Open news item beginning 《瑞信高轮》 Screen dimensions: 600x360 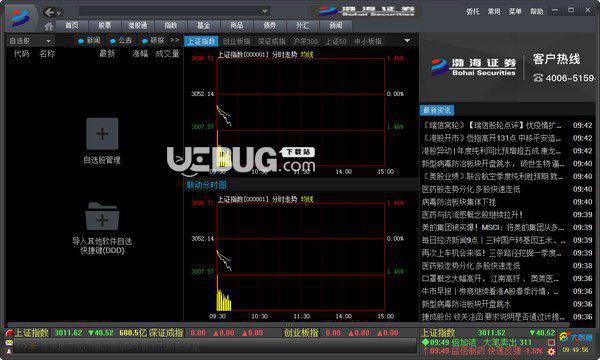(507, 125)
